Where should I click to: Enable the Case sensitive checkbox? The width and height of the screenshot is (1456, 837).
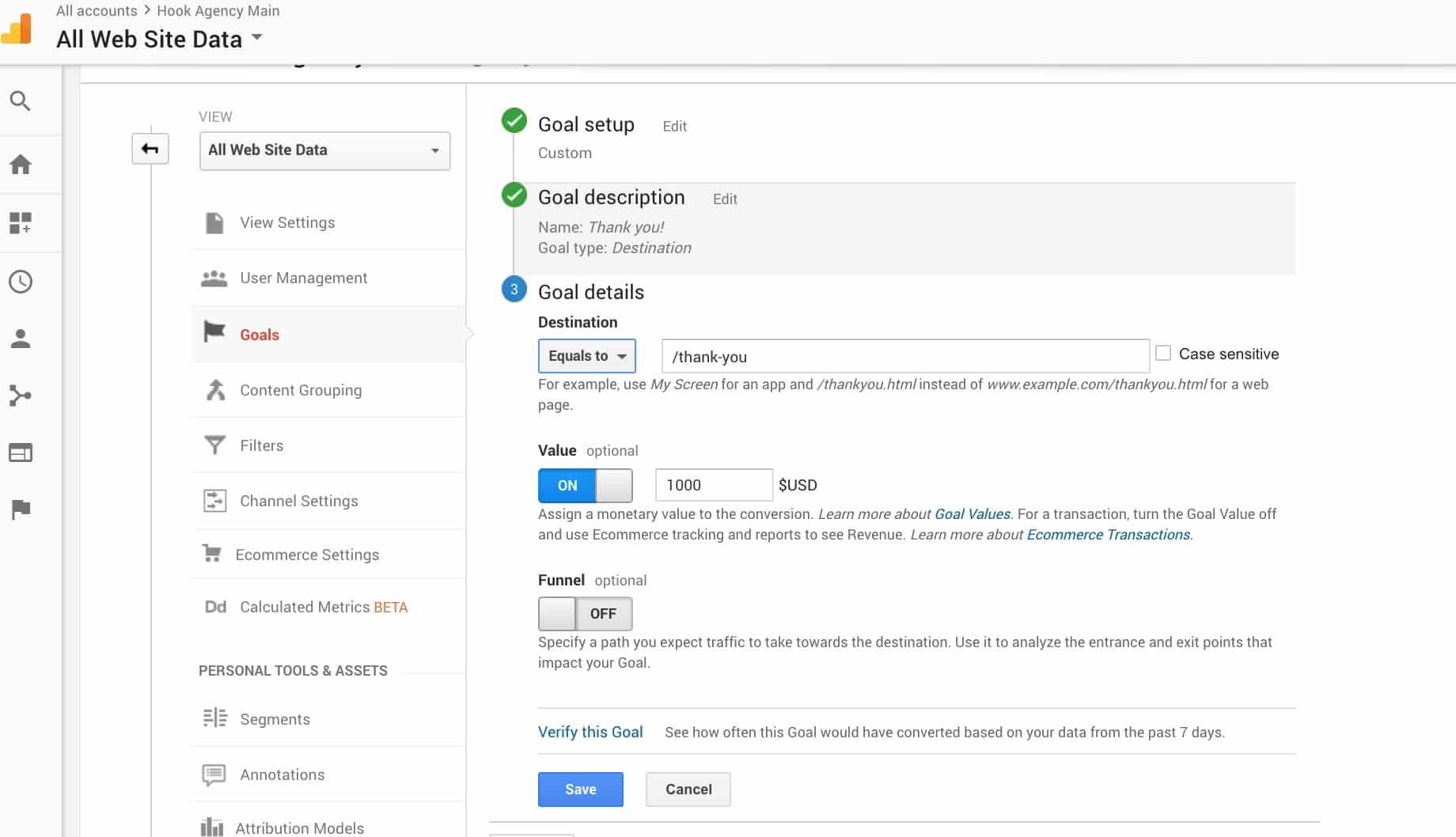(x=1163, y=354)
